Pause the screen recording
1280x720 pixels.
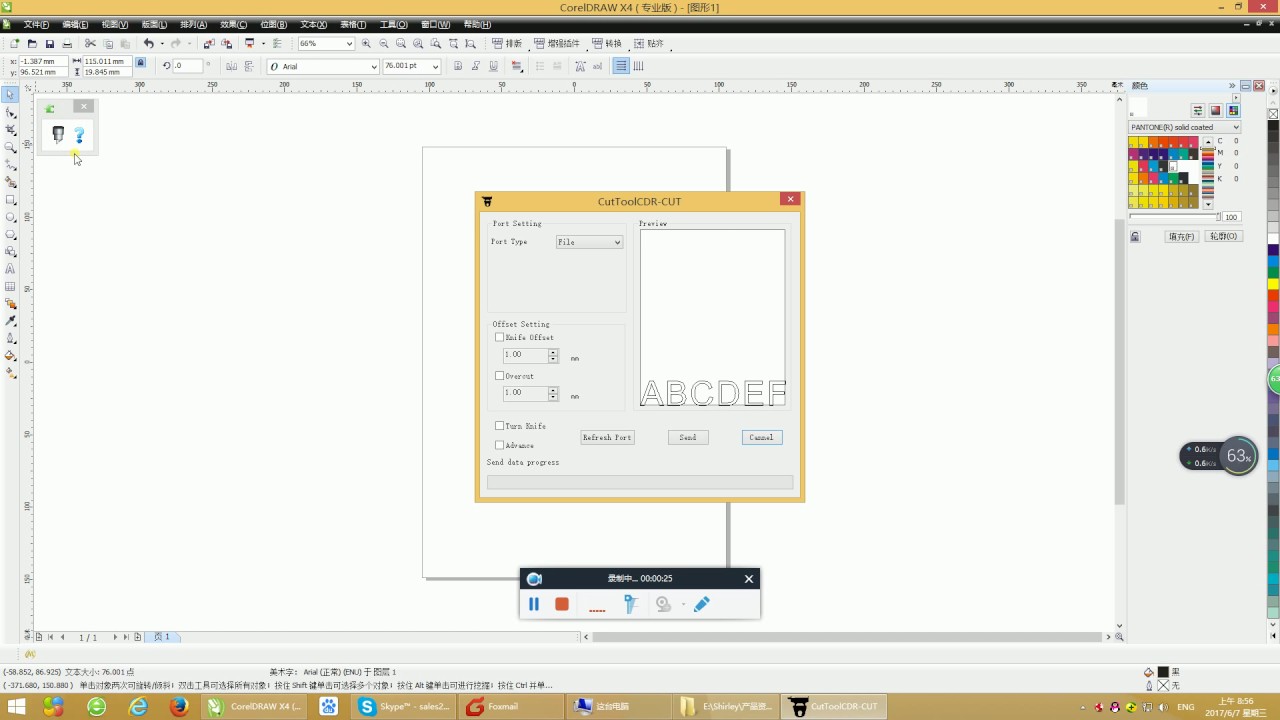click(x=534, y=604)
